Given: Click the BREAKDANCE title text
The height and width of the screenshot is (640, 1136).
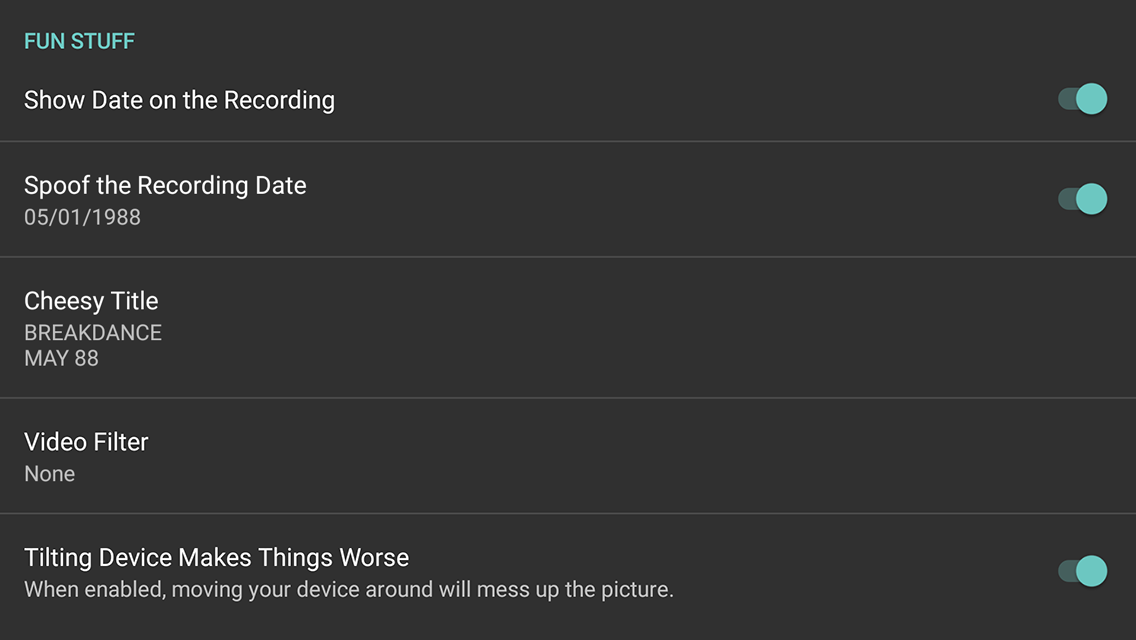Looking at the screenshot, I should [93, 332].
